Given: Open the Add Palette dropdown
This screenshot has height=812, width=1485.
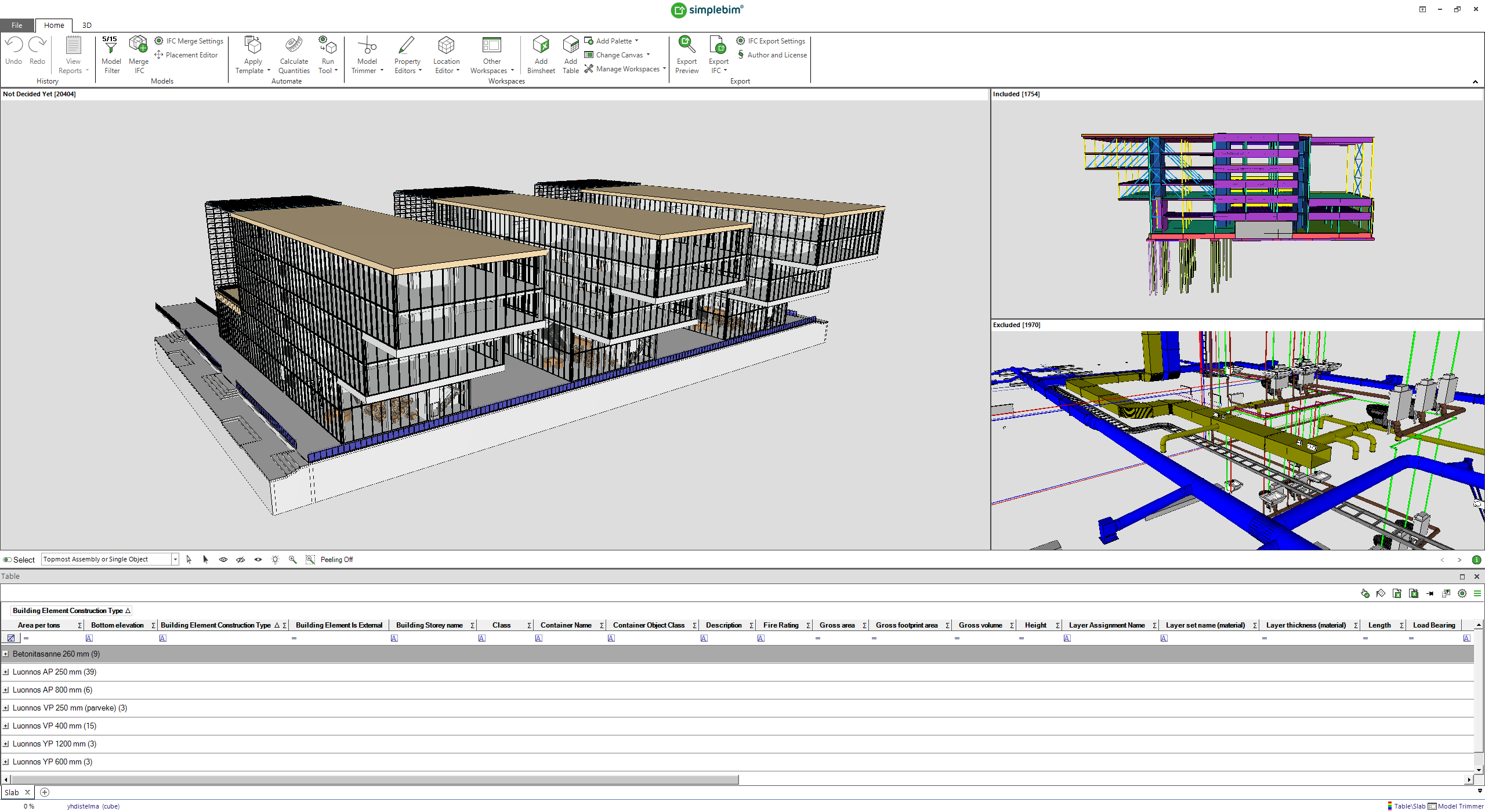Looking at the screenshot, I should point(636,41).
